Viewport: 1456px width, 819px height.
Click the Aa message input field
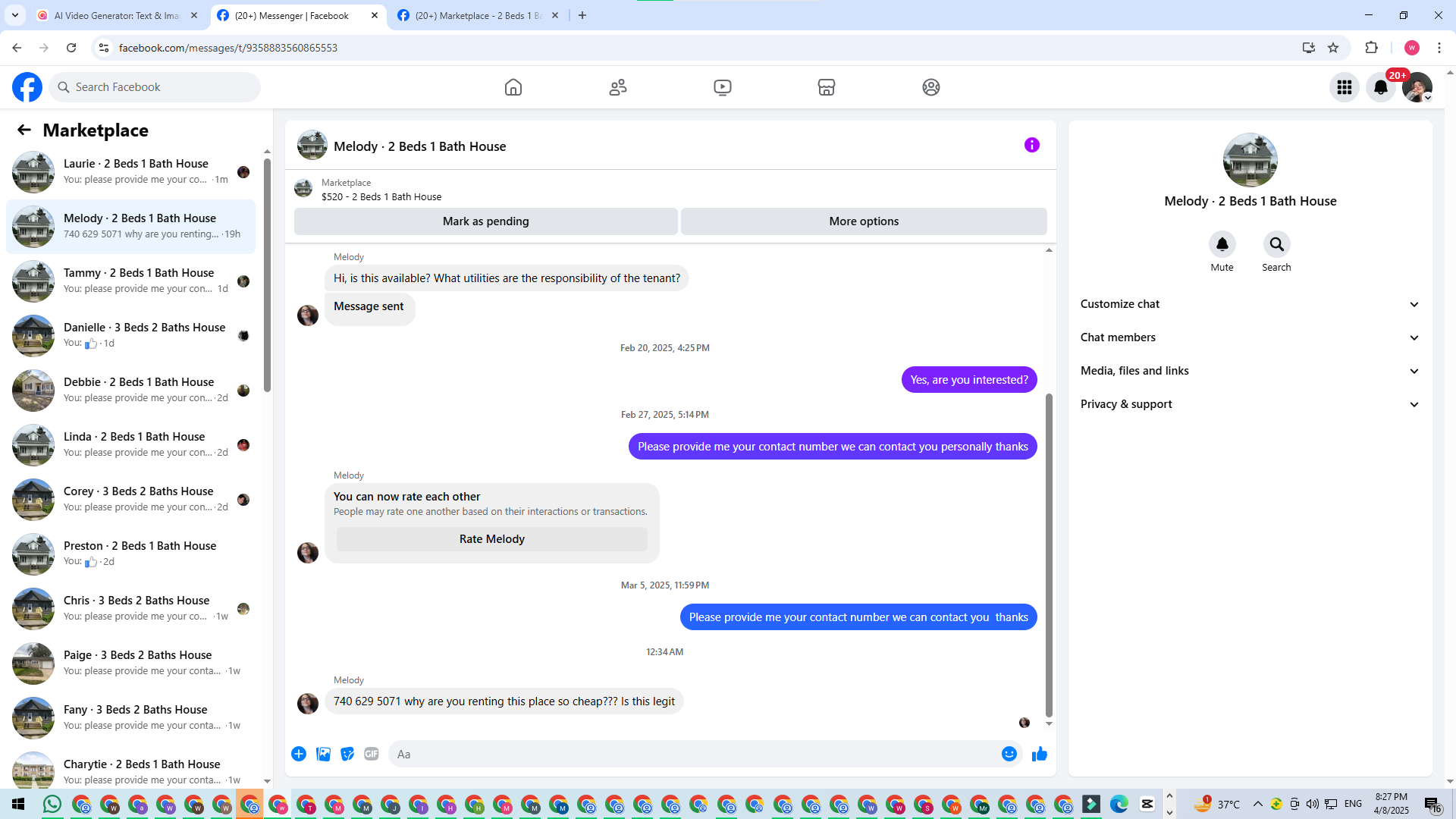click(x=690, y=754)
